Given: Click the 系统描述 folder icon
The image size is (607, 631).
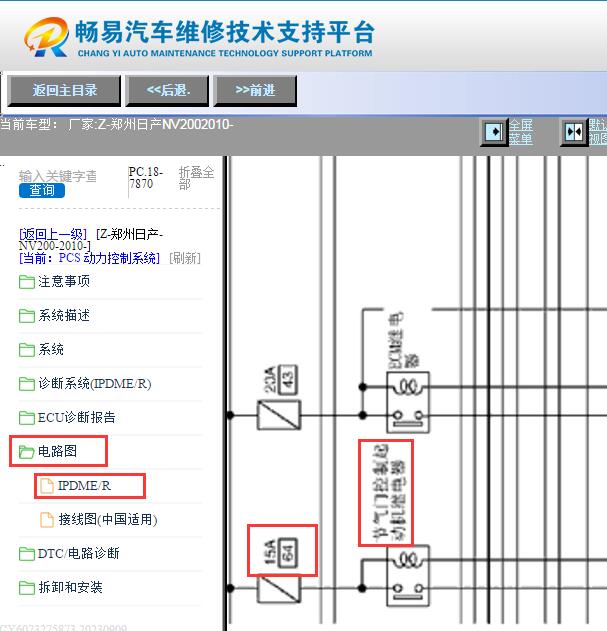Looking at the screenshot, I should [x=27, y=316].
